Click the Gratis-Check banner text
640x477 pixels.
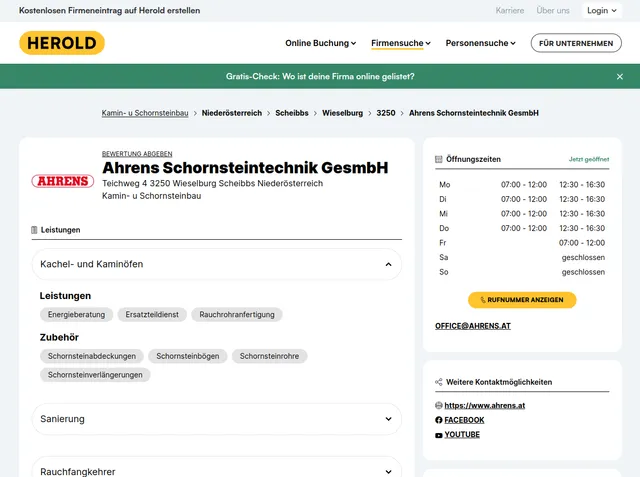click(320, 76)
